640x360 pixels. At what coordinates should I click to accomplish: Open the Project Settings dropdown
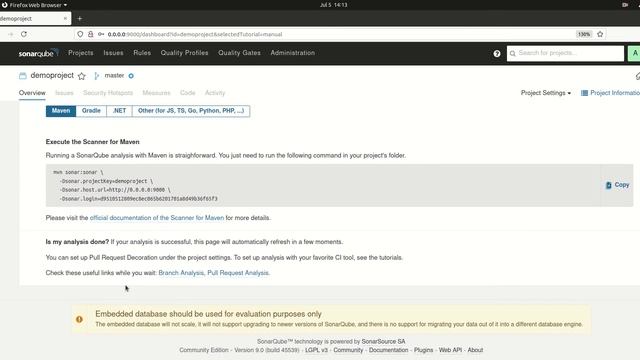[546, 93]
